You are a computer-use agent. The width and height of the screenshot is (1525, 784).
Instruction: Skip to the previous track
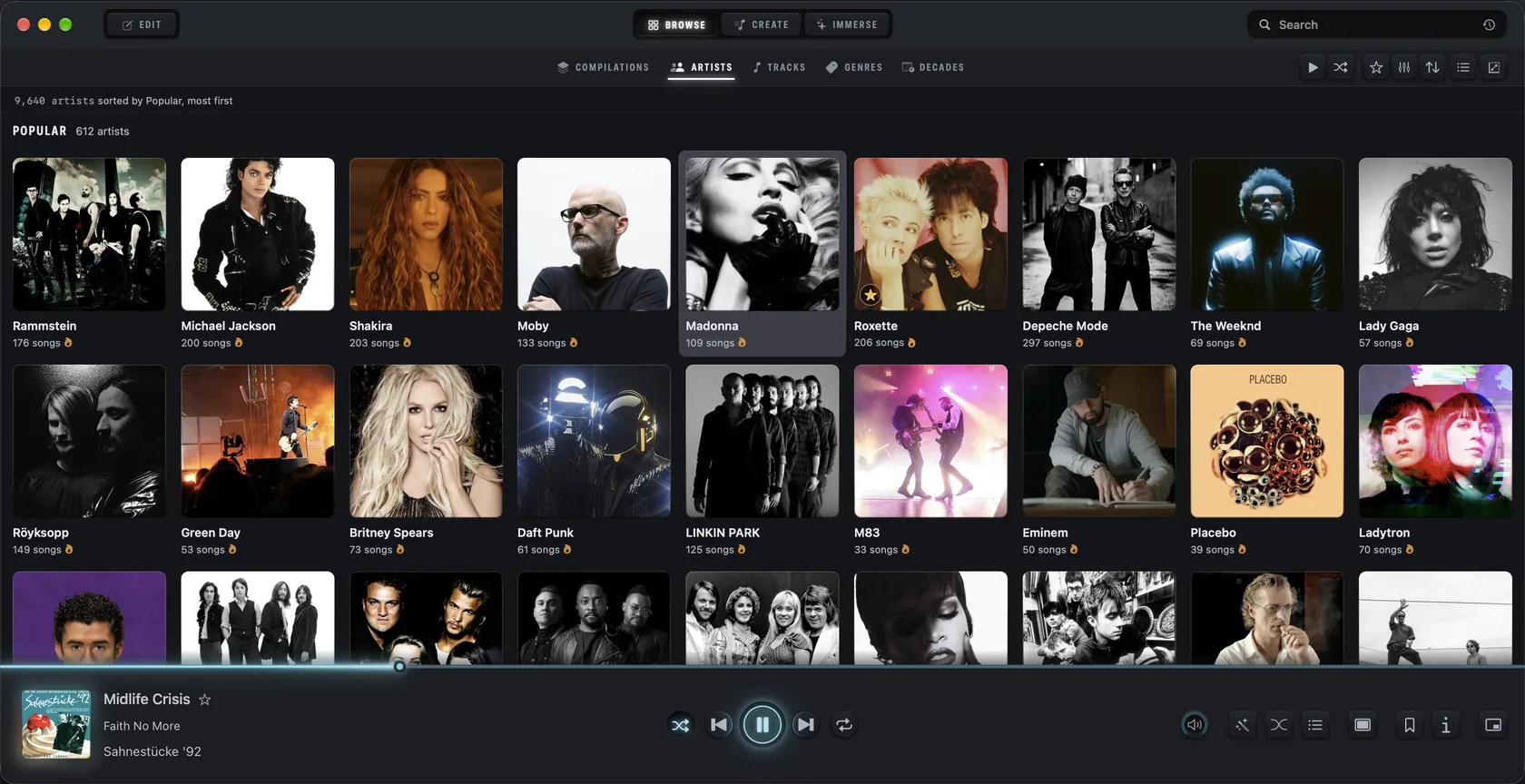720,725
